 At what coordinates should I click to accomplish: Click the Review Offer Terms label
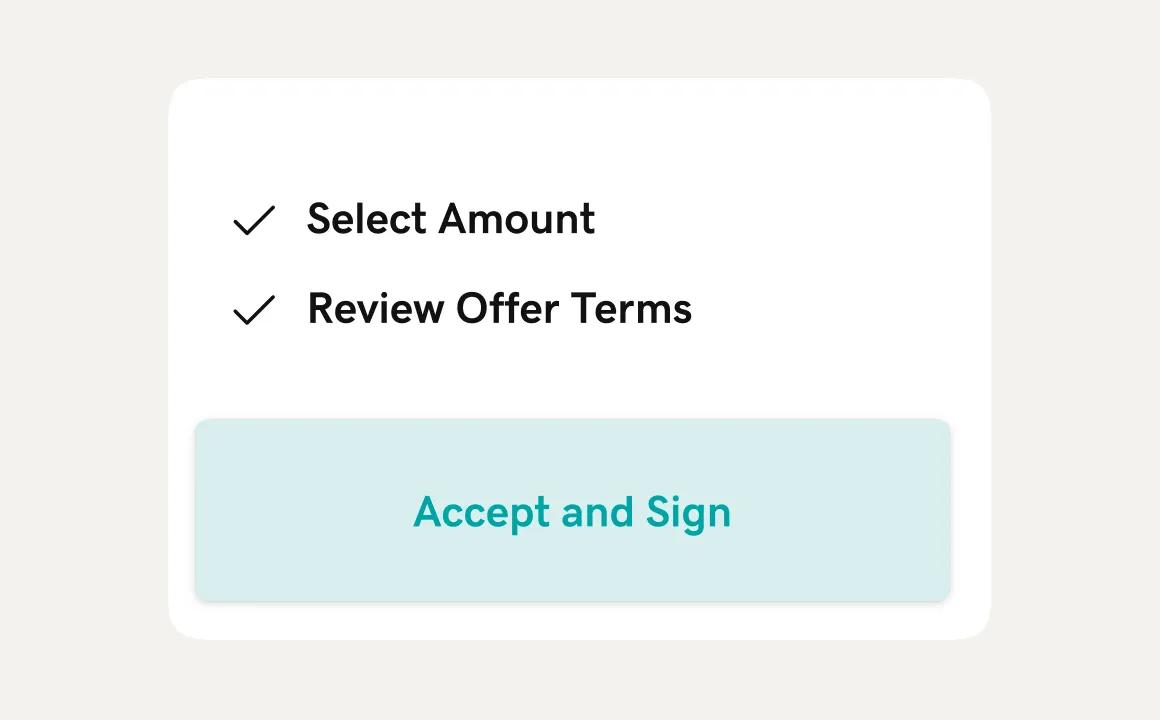(499, 309)
